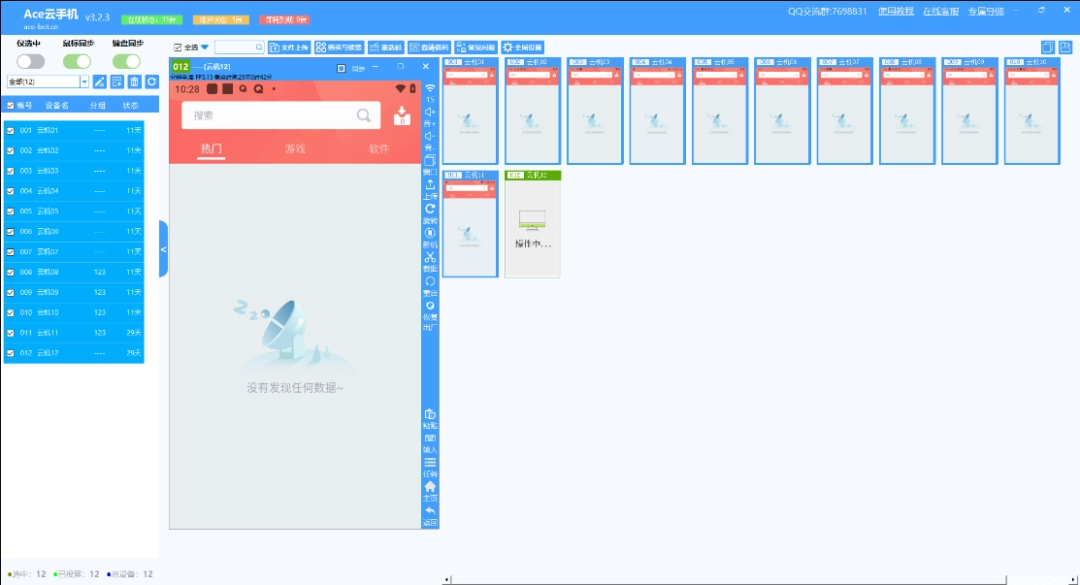Open the 全部(12) group dropdown
Screen dimensions: 1080x585
[84, 82]
